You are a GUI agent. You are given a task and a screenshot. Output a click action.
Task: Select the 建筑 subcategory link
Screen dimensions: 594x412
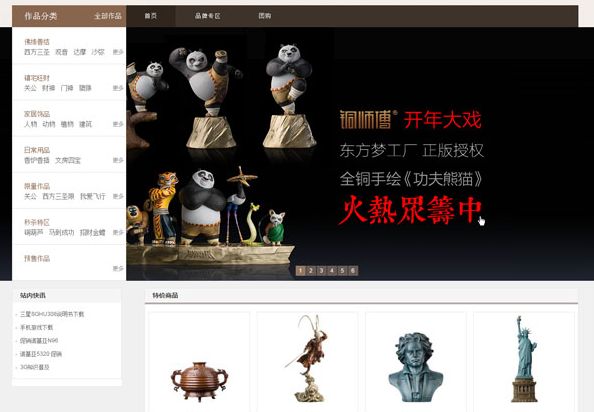tap(85, 124)
